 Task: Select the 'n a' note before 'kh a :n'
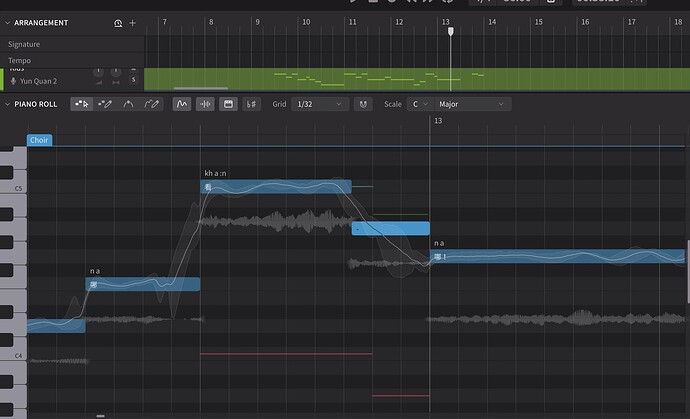[143, 284]
